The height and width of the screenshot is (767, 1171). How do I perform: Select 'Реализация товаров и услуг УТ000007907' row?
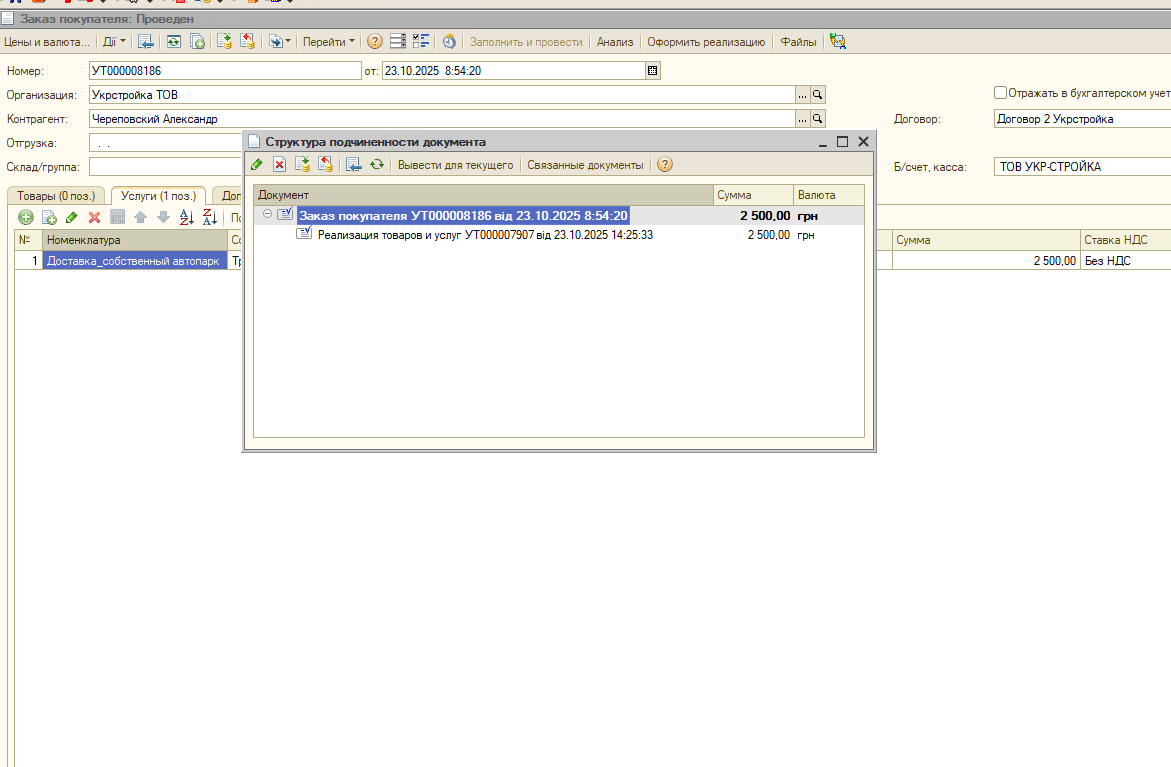coord(559,235)
